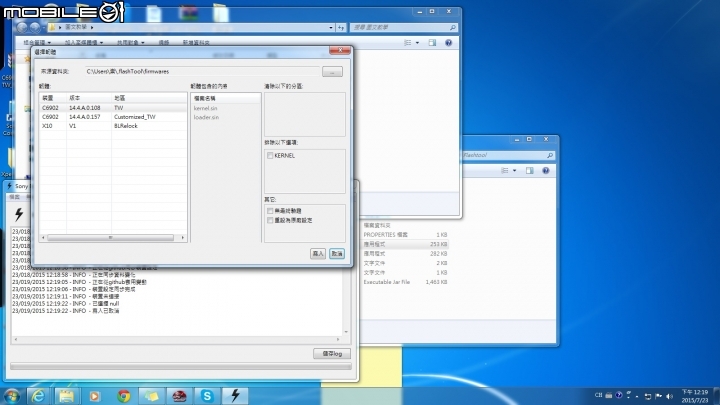Open the Windows Start menu

(x=11, y=396)
